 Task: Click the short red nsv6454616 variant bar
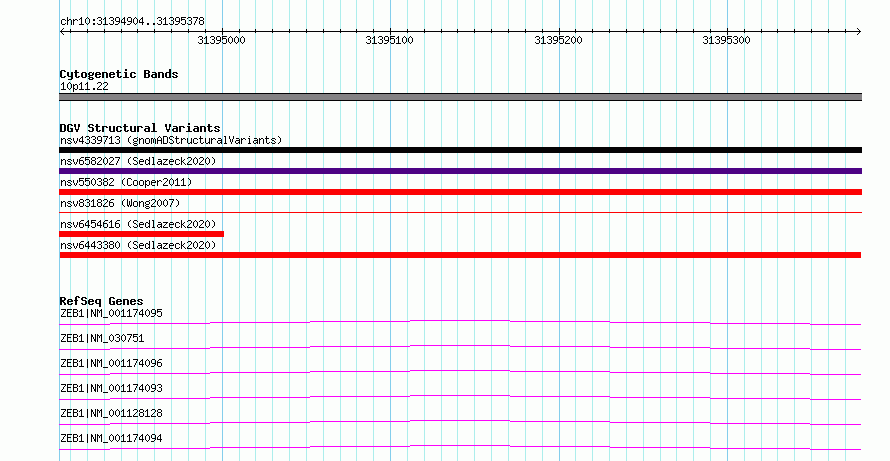[141, 234]
